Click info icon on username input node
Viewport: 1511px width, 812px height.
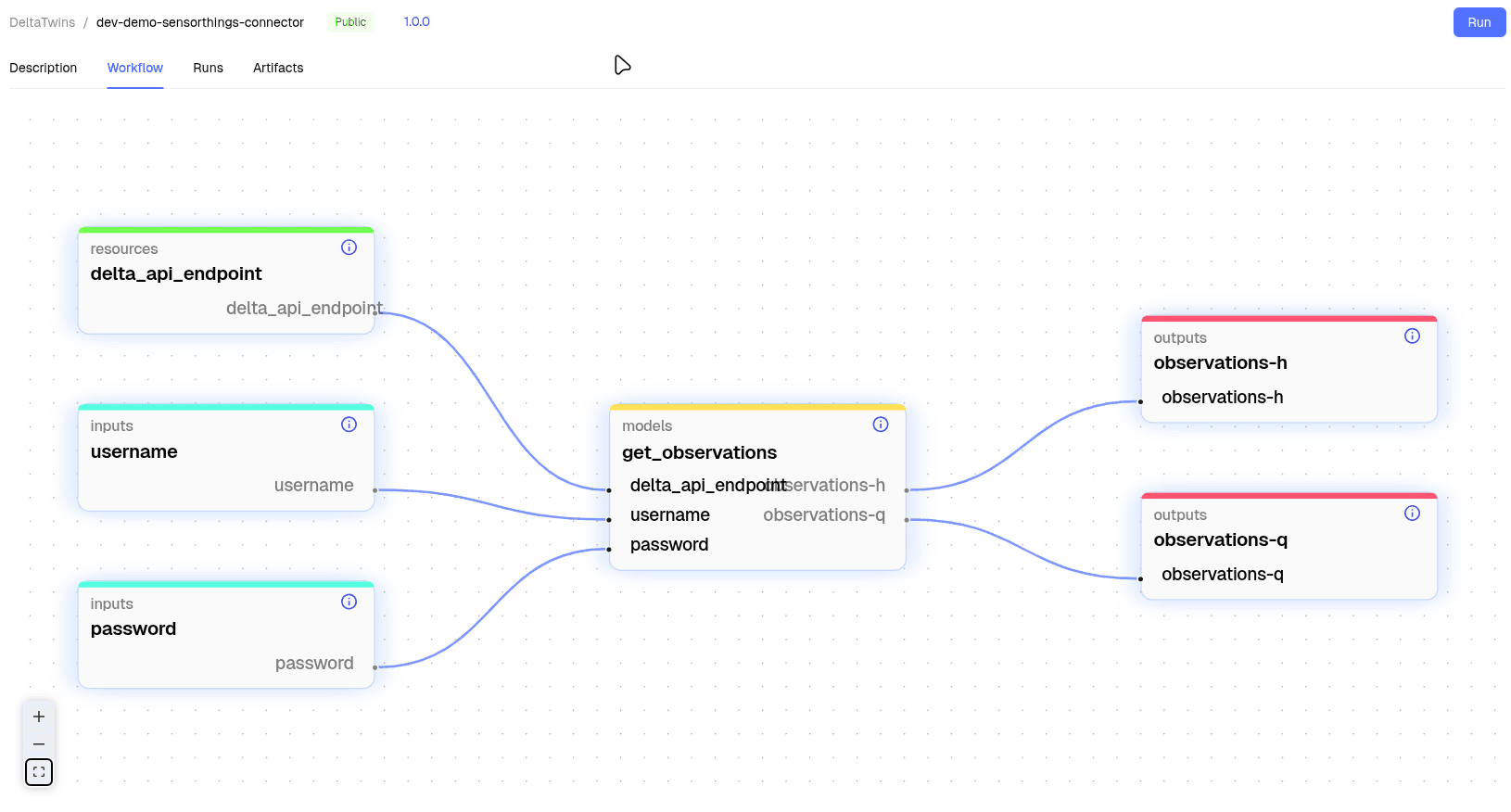tap(349, 425)
